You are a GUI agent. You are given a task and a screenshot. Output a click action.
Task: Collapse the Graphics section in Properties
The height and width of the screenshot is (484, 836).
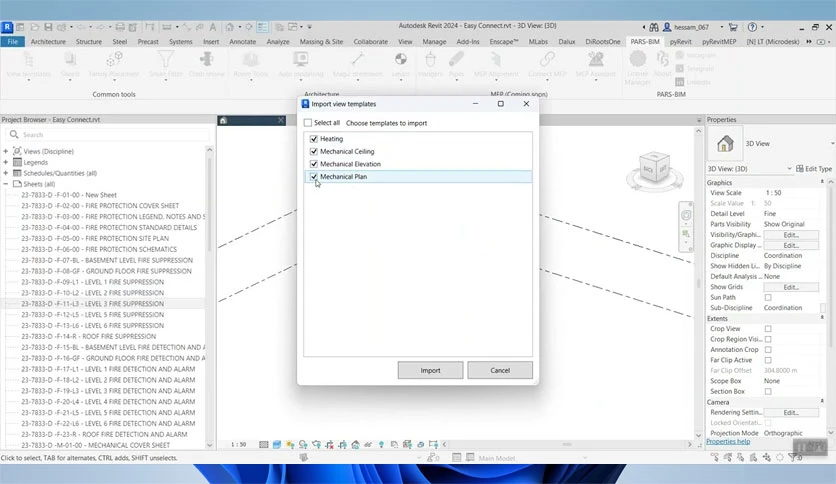tap(822, 182)
